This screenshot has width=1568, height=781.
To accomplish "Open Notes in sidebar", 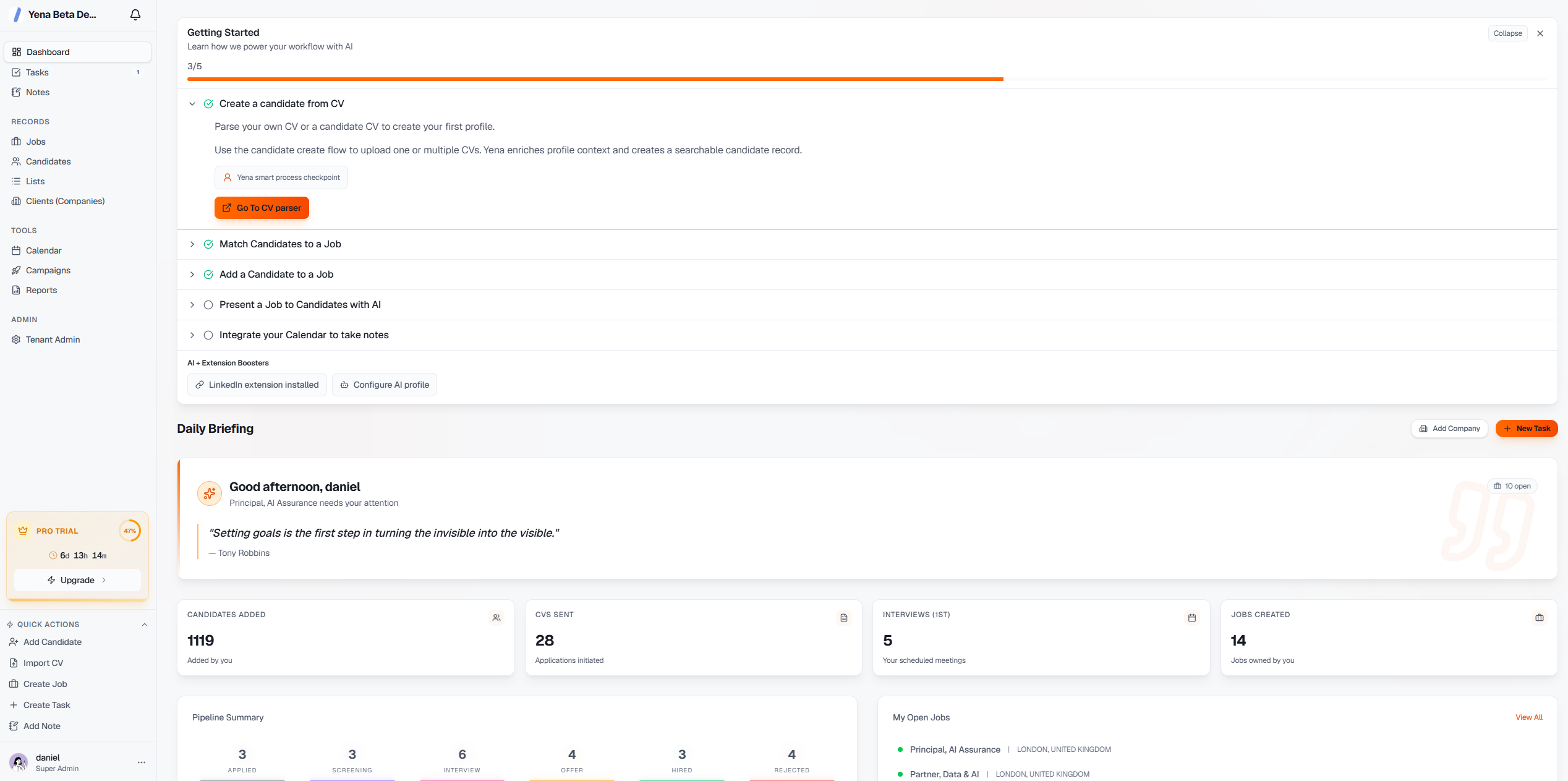I will (x=78, y=92).
